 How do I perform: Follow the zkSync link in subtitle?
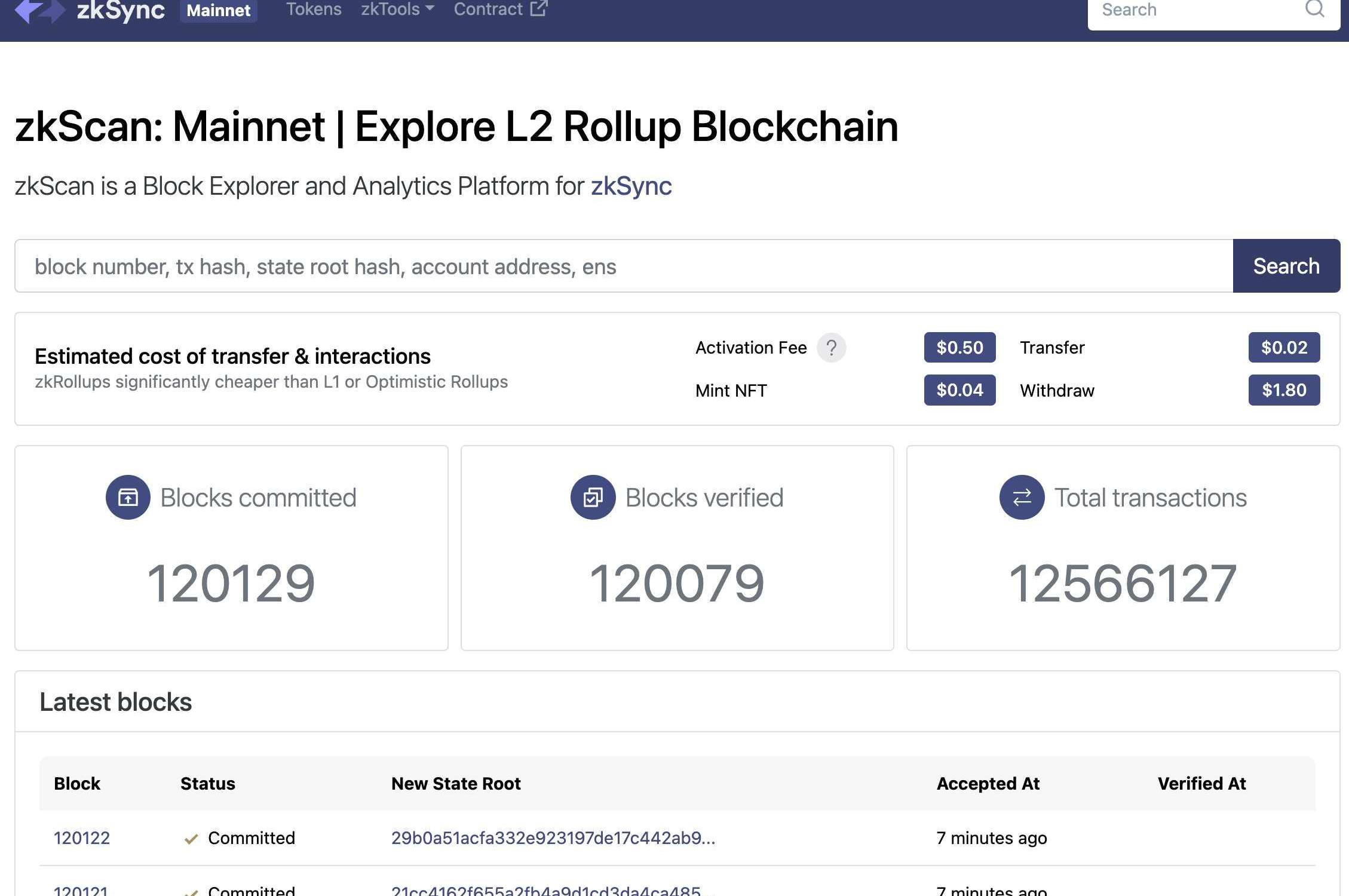point(631,186)
